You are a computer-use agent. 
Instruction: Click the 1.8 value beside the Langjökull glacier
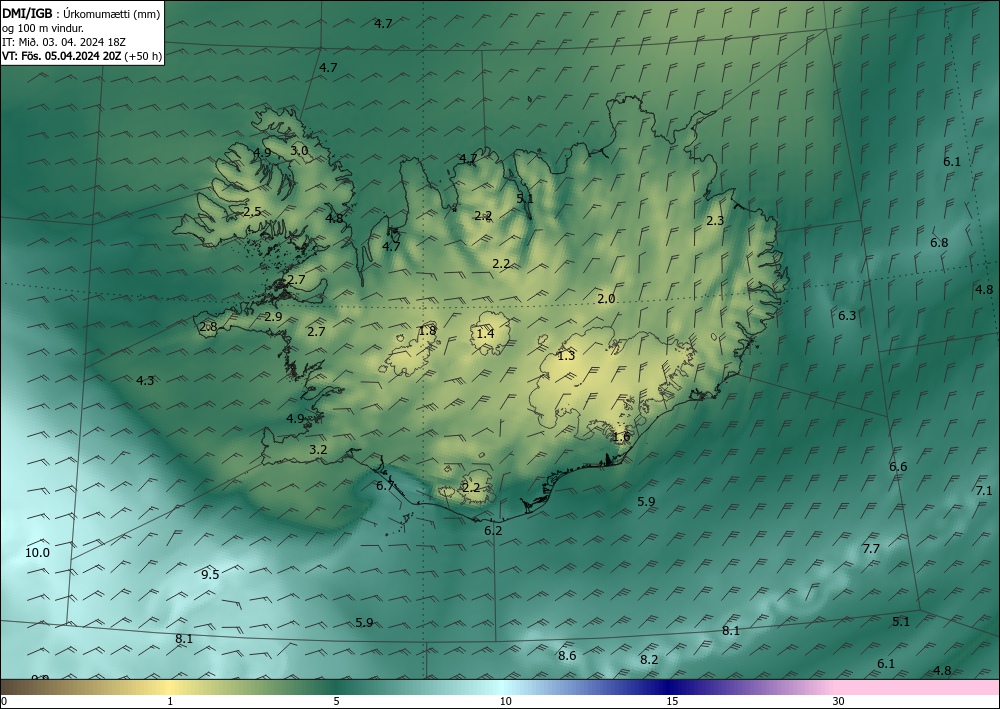click(x=427, y=330)
